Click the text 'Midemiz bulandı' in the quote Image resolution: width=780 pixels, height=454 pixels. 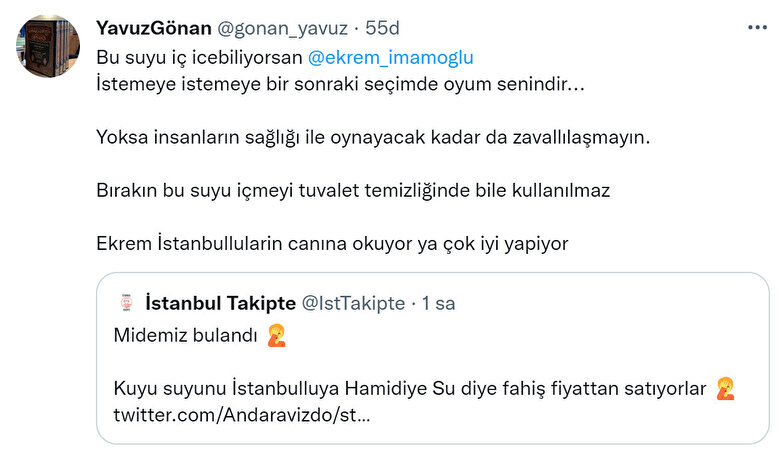click(x=186, y=335)
